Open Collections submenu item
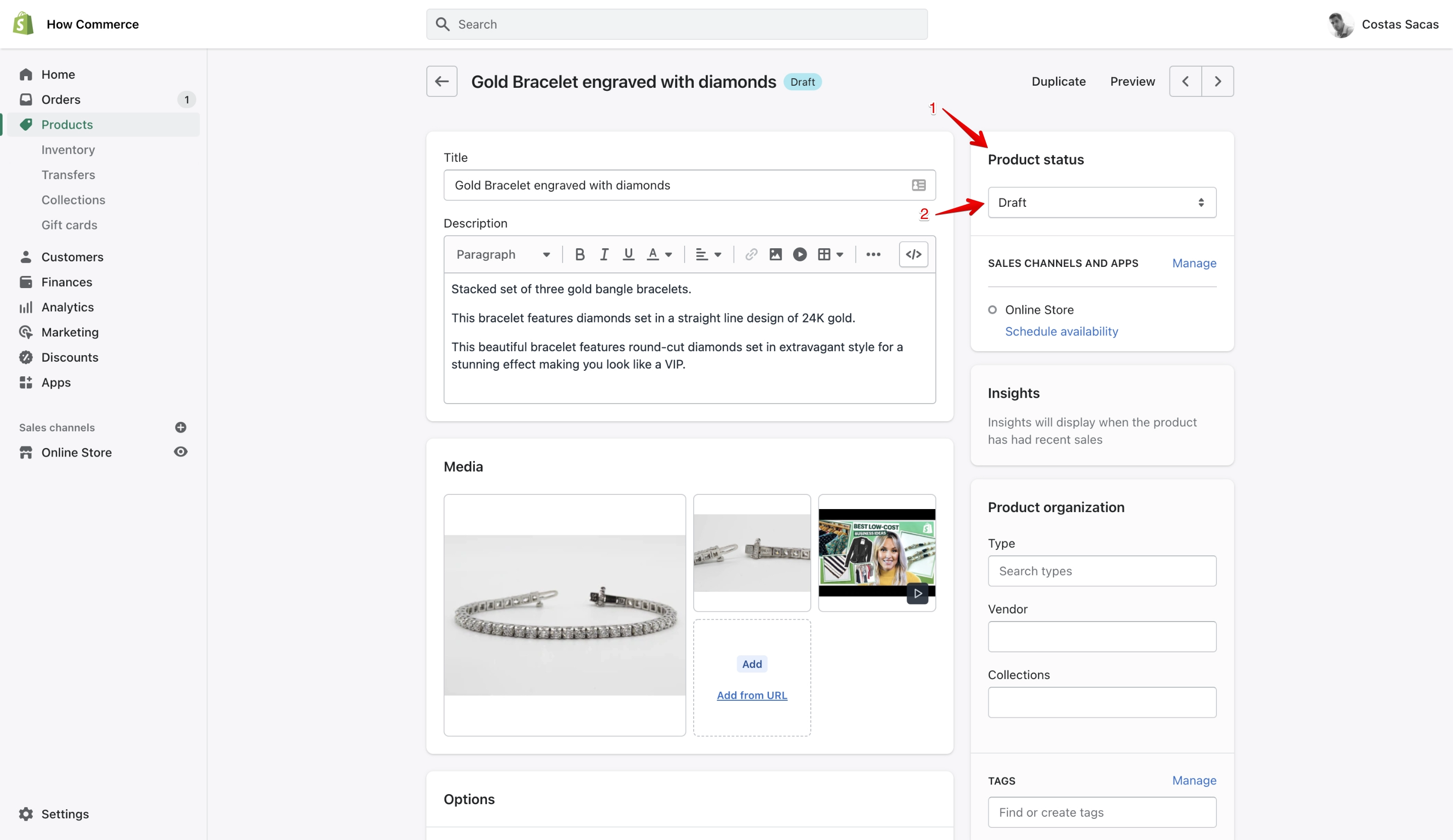Screen dimensions: 1453x840 [73, 199]
